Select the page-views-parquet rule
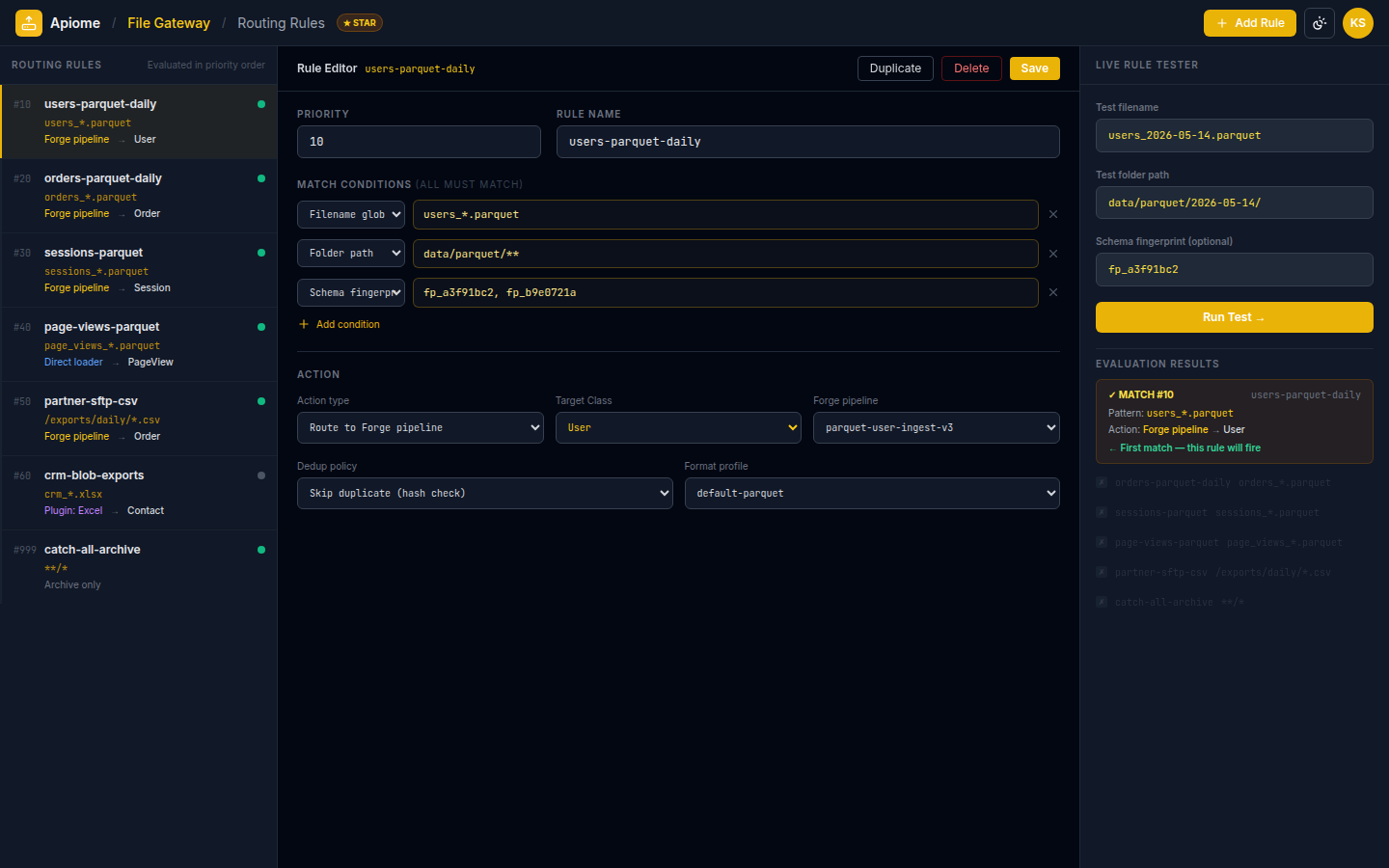Screen dimensions: 1389x868 tap(139, 344)
